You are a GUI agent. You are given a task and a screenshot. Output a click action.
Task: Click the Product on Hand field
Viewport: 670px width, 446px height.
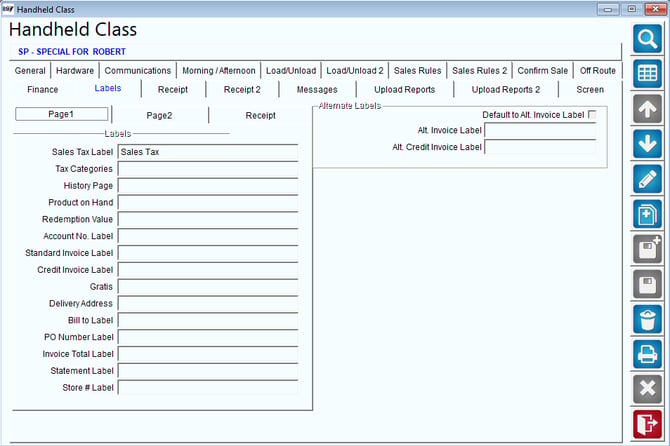(x=208, y=202)
